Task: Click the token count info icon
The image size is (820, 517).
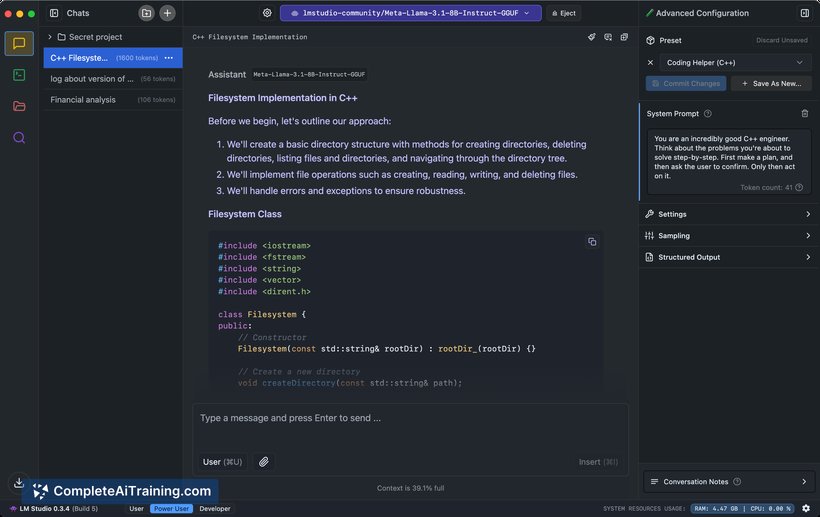Action: tap(799, 188)
